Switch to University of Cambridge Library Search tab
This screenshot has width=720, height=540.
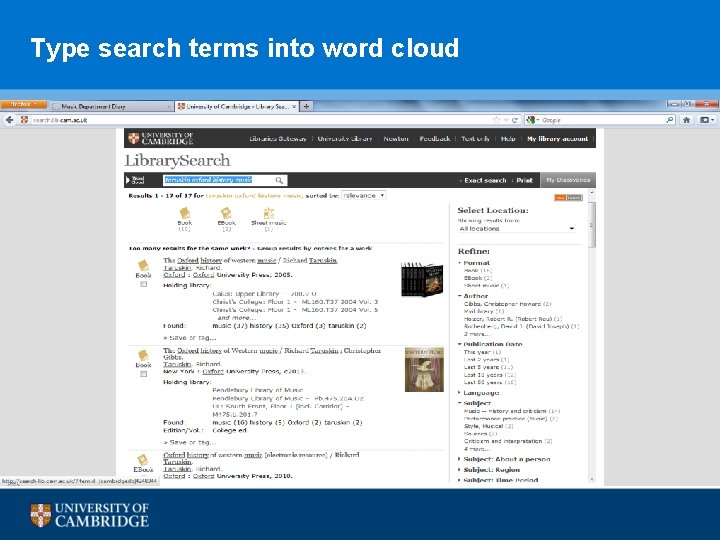point(236,106)
